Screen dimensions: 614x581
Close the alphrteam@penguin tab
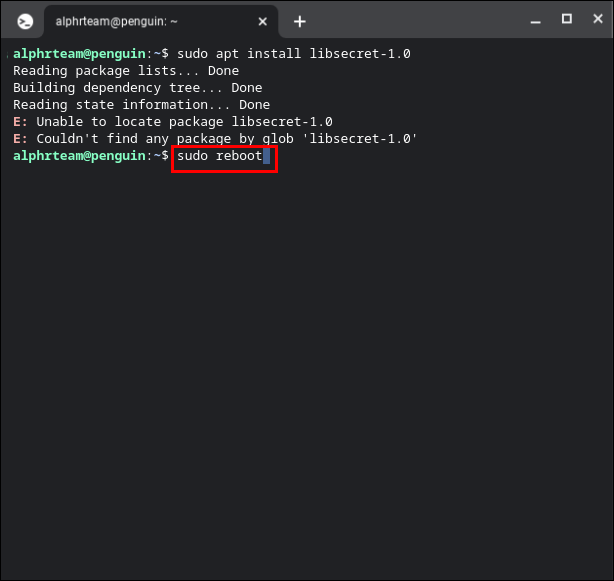click(262, 22)
